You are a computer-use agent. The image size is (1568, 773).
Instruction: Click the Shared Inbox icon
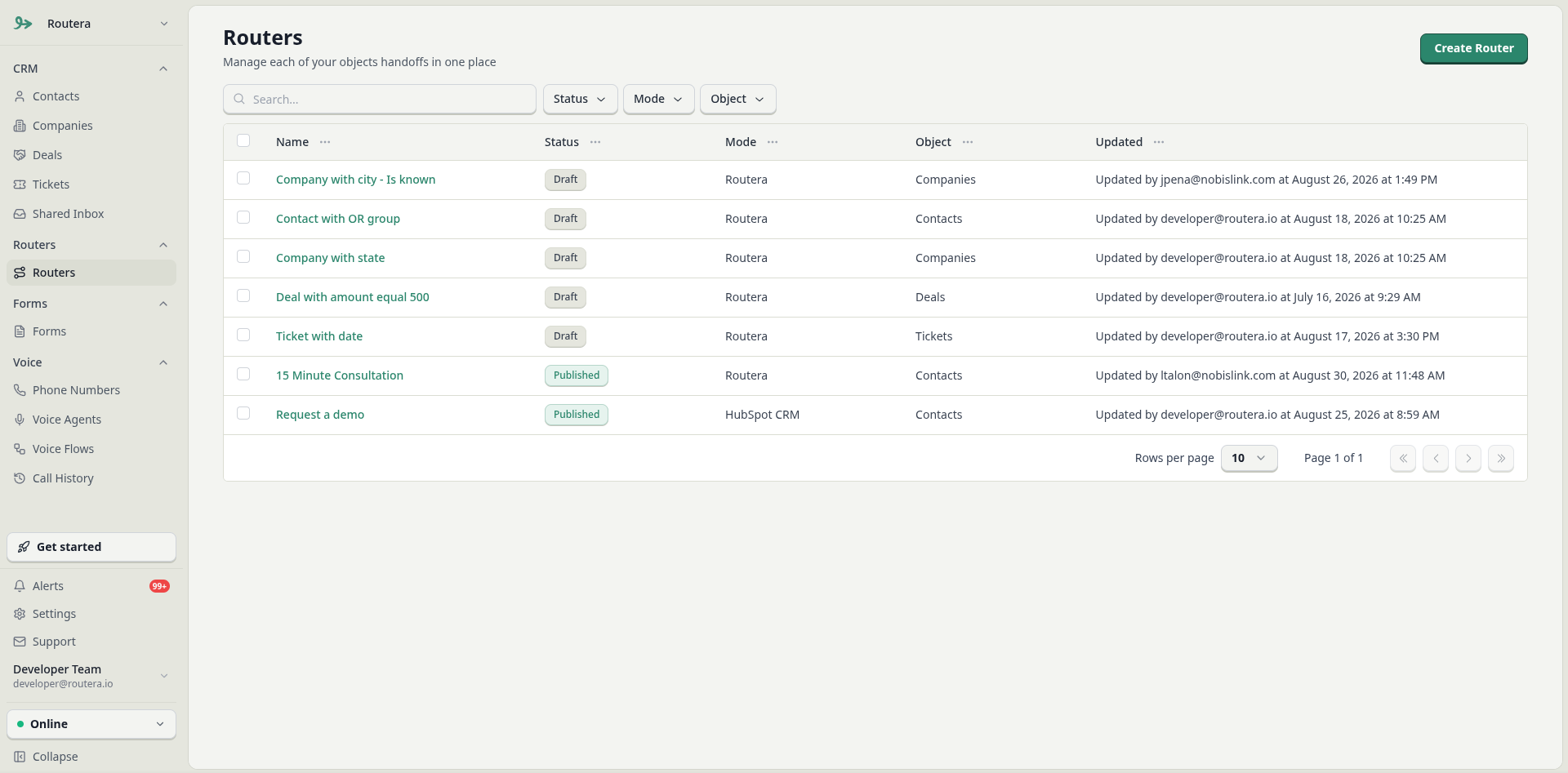(20, 214)
